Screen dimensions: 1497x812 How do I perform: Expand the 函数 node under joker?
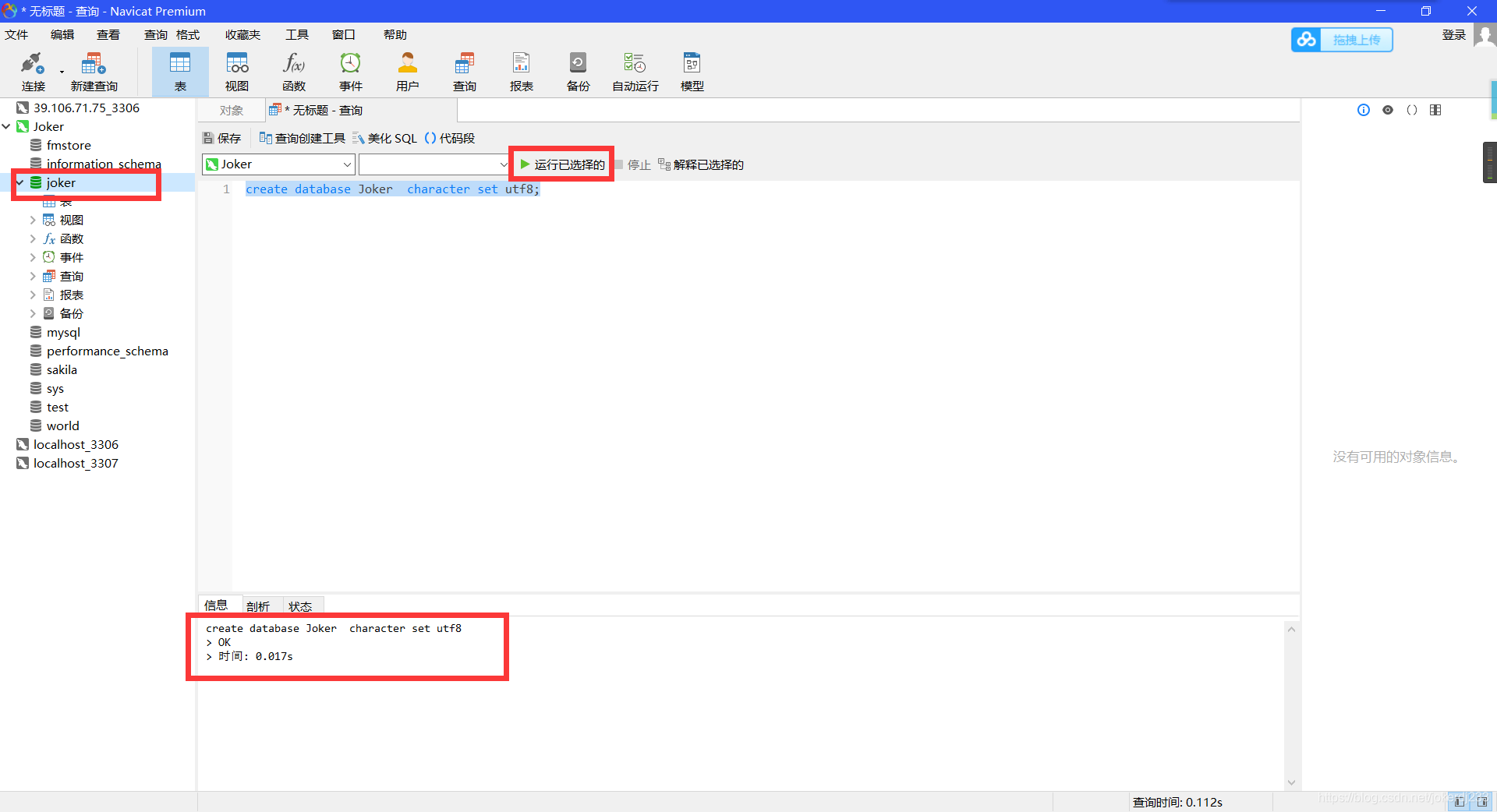coord(33,239)
